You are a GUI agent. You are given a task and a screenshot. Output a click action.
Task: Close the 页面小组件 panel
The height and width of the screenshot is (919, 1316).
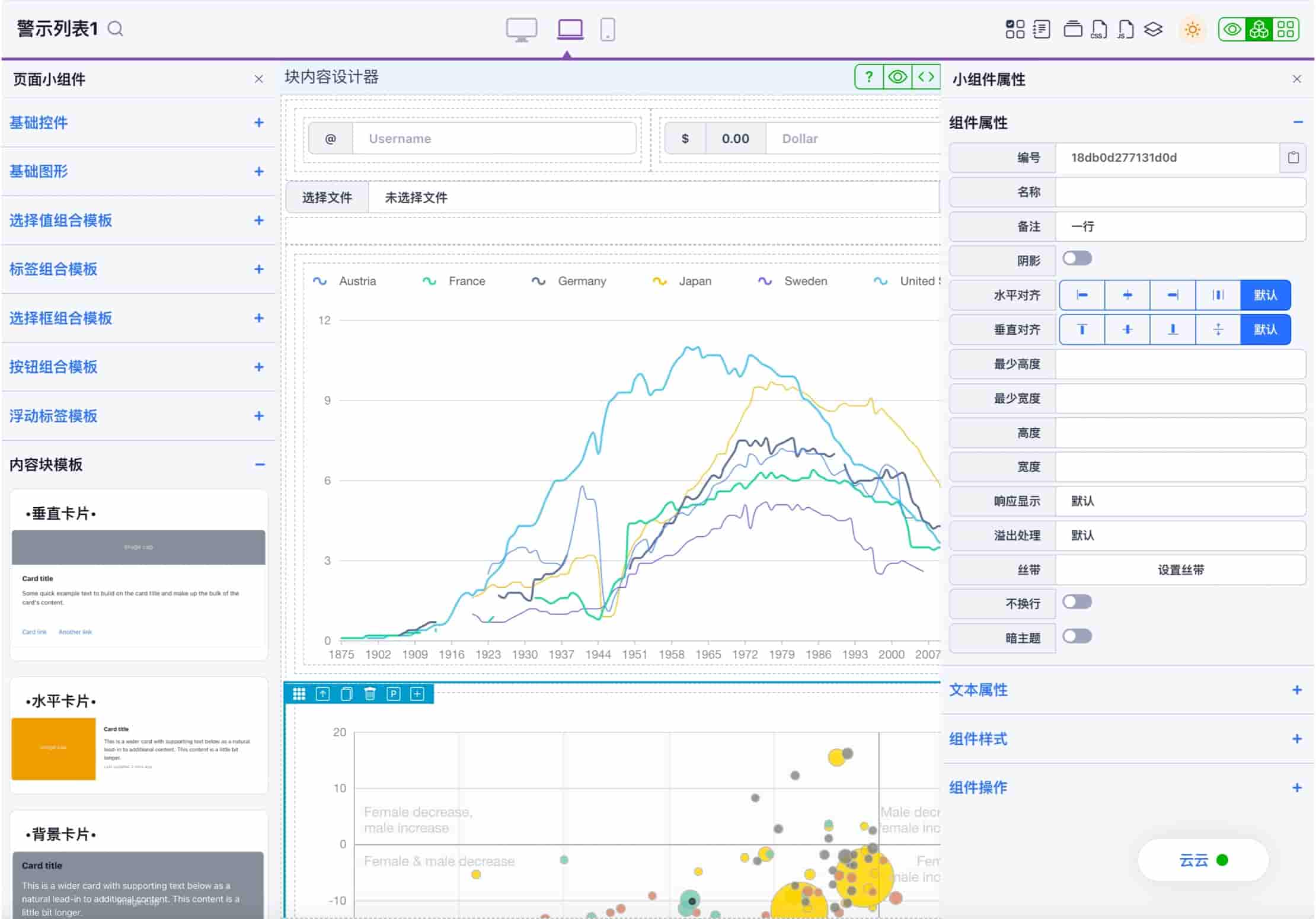pos(258,79)
